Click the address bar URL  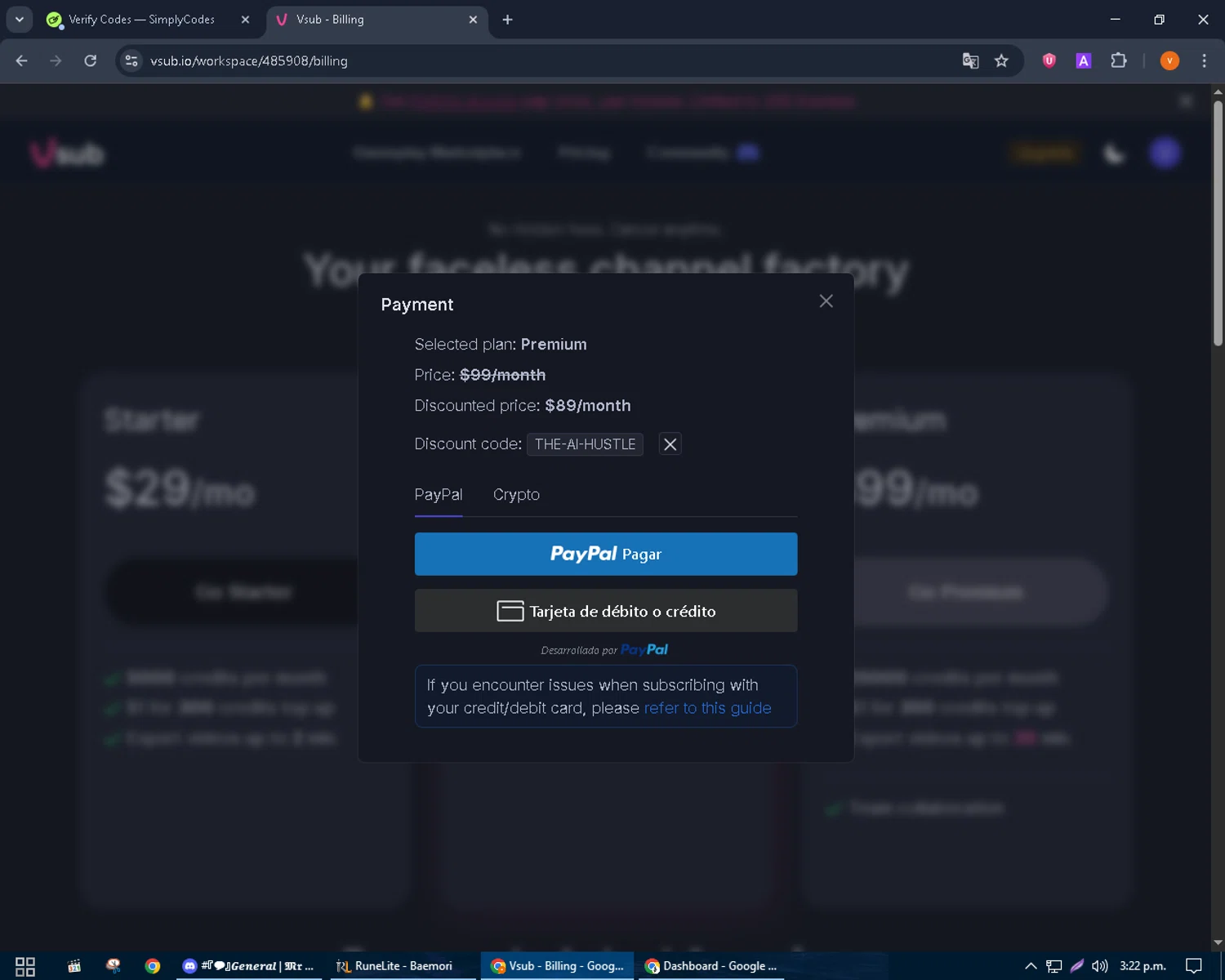click(x=248, y=61)
